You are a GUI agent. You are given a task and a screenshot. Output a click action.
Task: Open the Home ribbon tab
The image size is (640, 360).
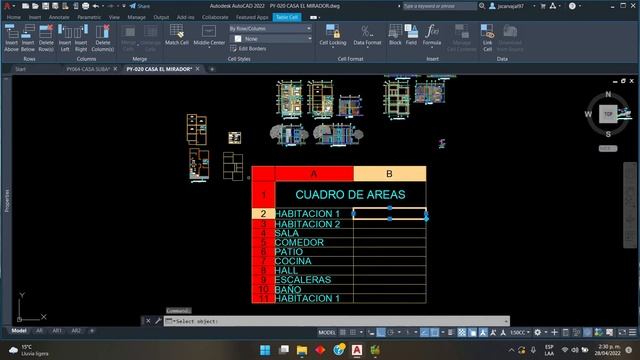coord(13,17)
